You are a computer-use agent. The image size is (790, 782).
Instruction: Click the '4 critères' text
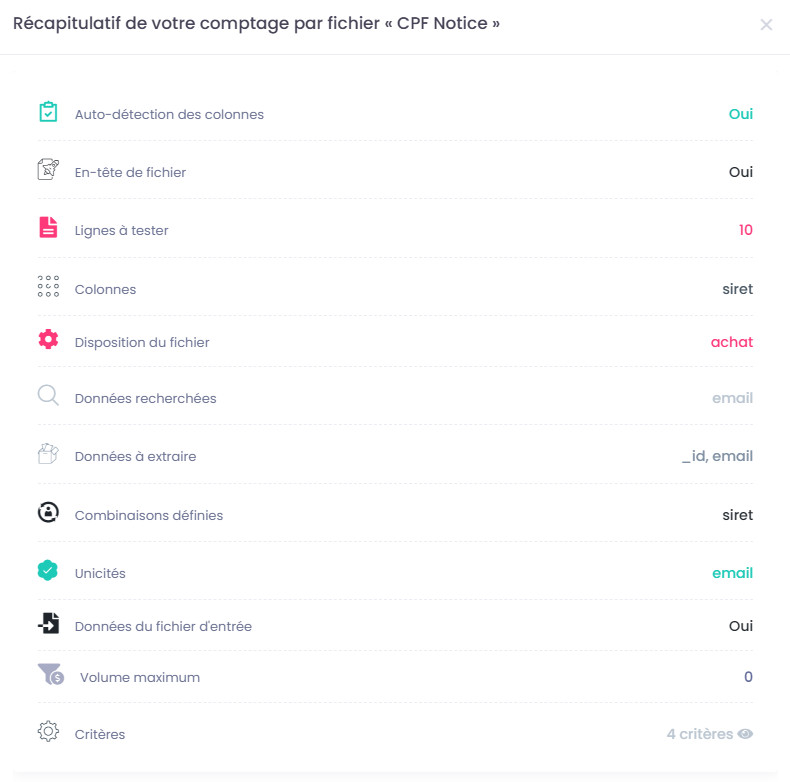[699, 734]
